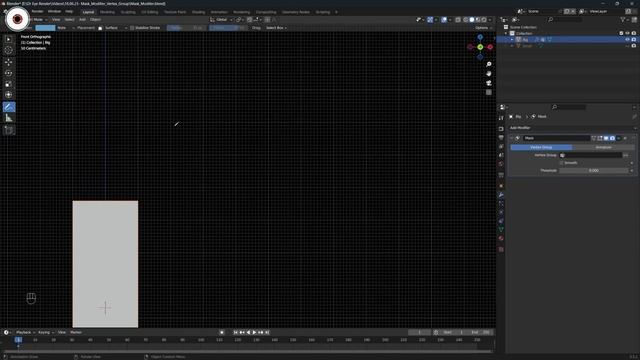Open the Add Modifier dropdown
The height and width of the screenshot is (360, 640).
pyautogui.click(x=573, y=128)
